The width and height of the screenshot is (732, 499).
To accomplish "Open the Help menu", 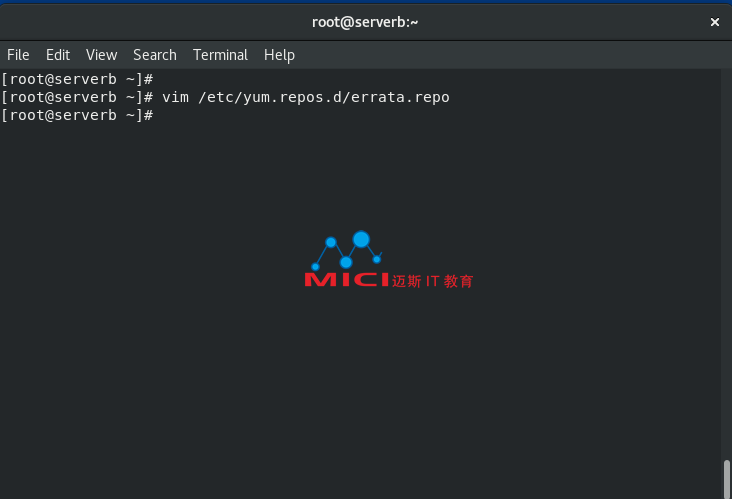I will [279, 55].
